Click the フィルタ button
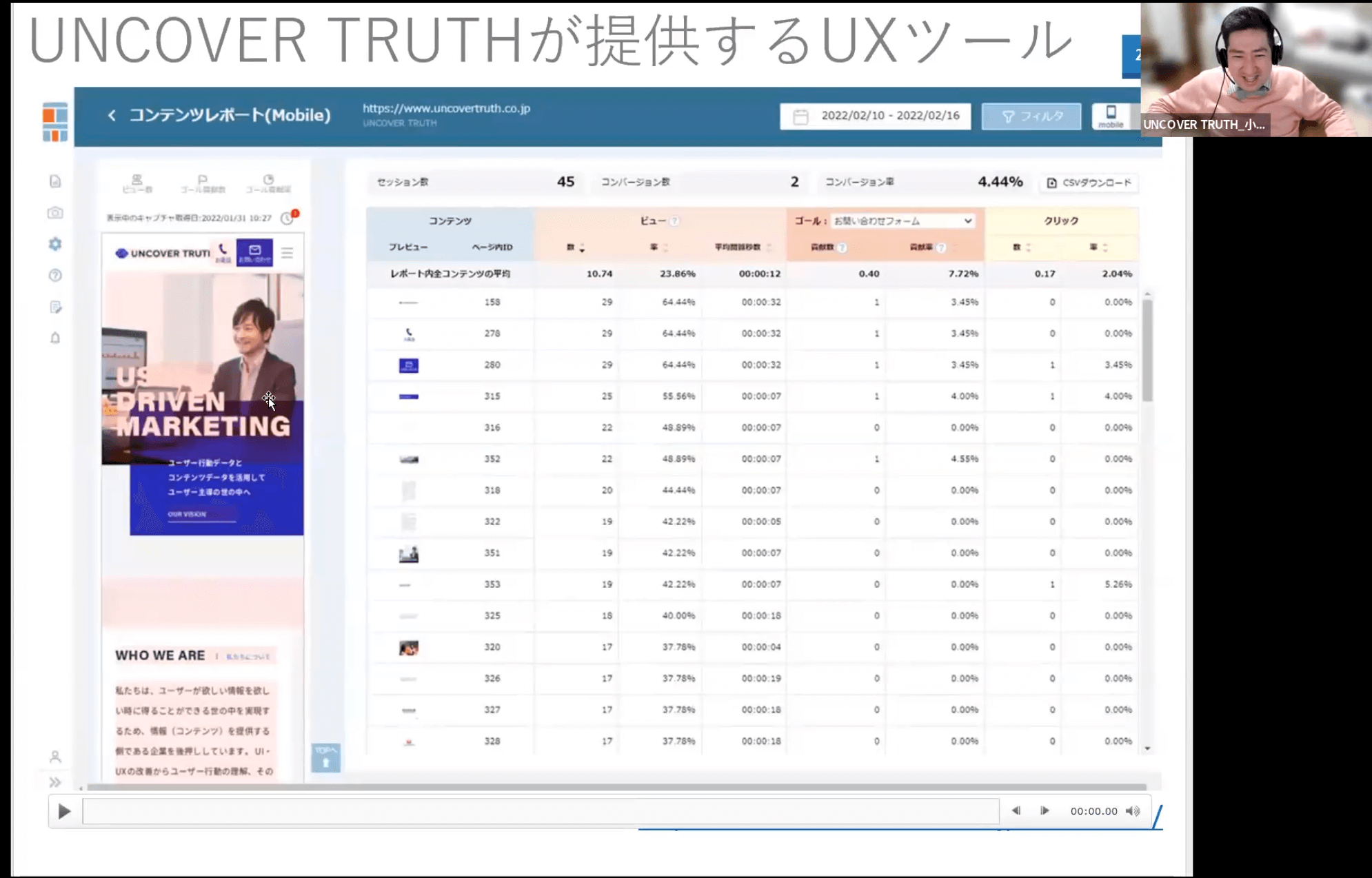Screen dimensions: 1372x878 (x=1031, y=116)
